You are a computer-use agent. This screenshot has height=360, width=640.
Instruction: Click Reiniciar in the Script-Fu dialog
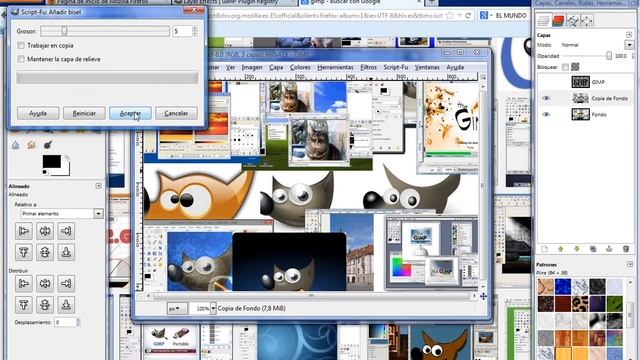click(84, 113)
